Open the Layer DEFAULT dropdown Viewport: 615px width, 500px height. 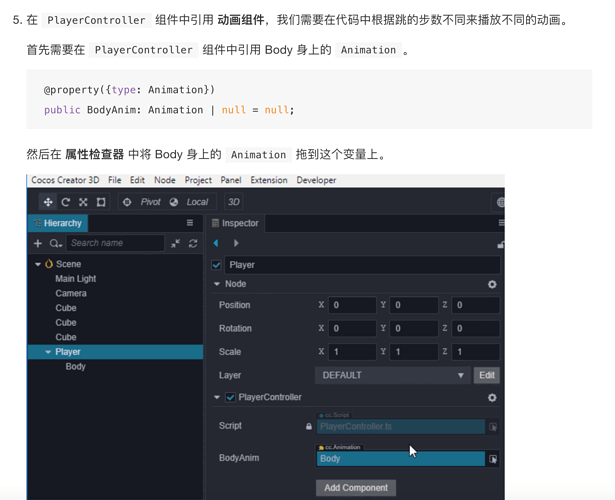pyautogui.click(x=393, y=375)
